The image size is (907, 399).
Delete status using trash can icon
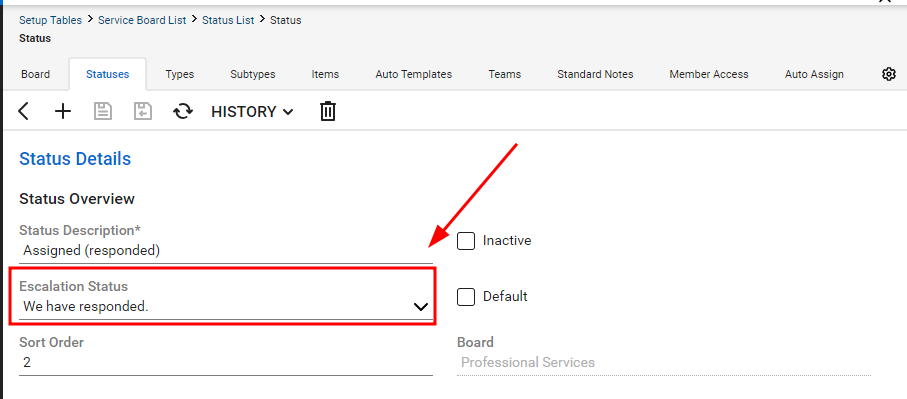(327, 111)
